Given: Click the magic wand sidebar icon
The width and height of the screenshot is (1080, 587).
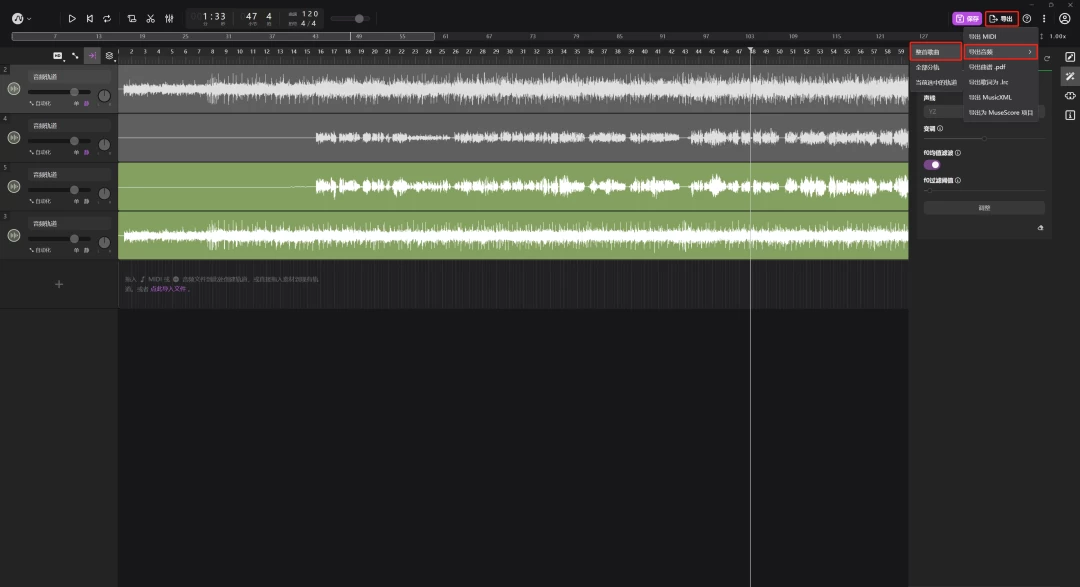Looking at the screenshot, I should [x=1070, y=76].
